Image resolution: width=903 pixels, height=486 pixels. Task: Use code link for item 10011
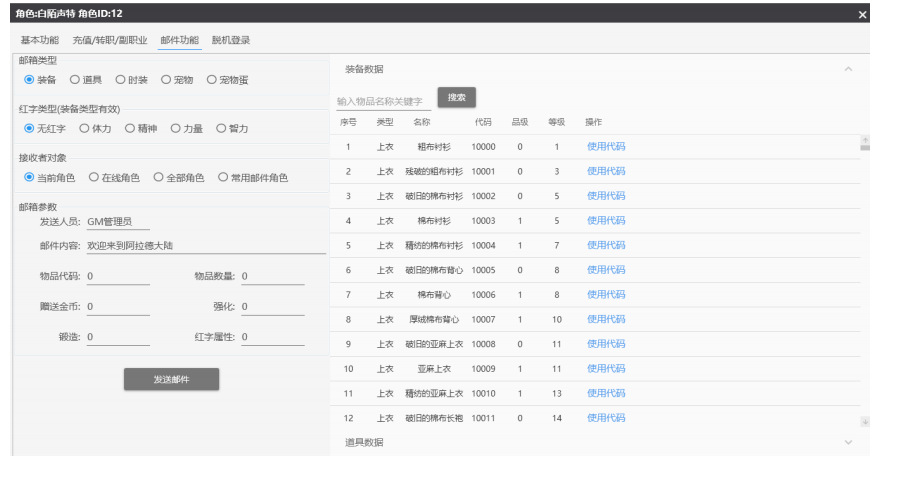coord(606,418)
